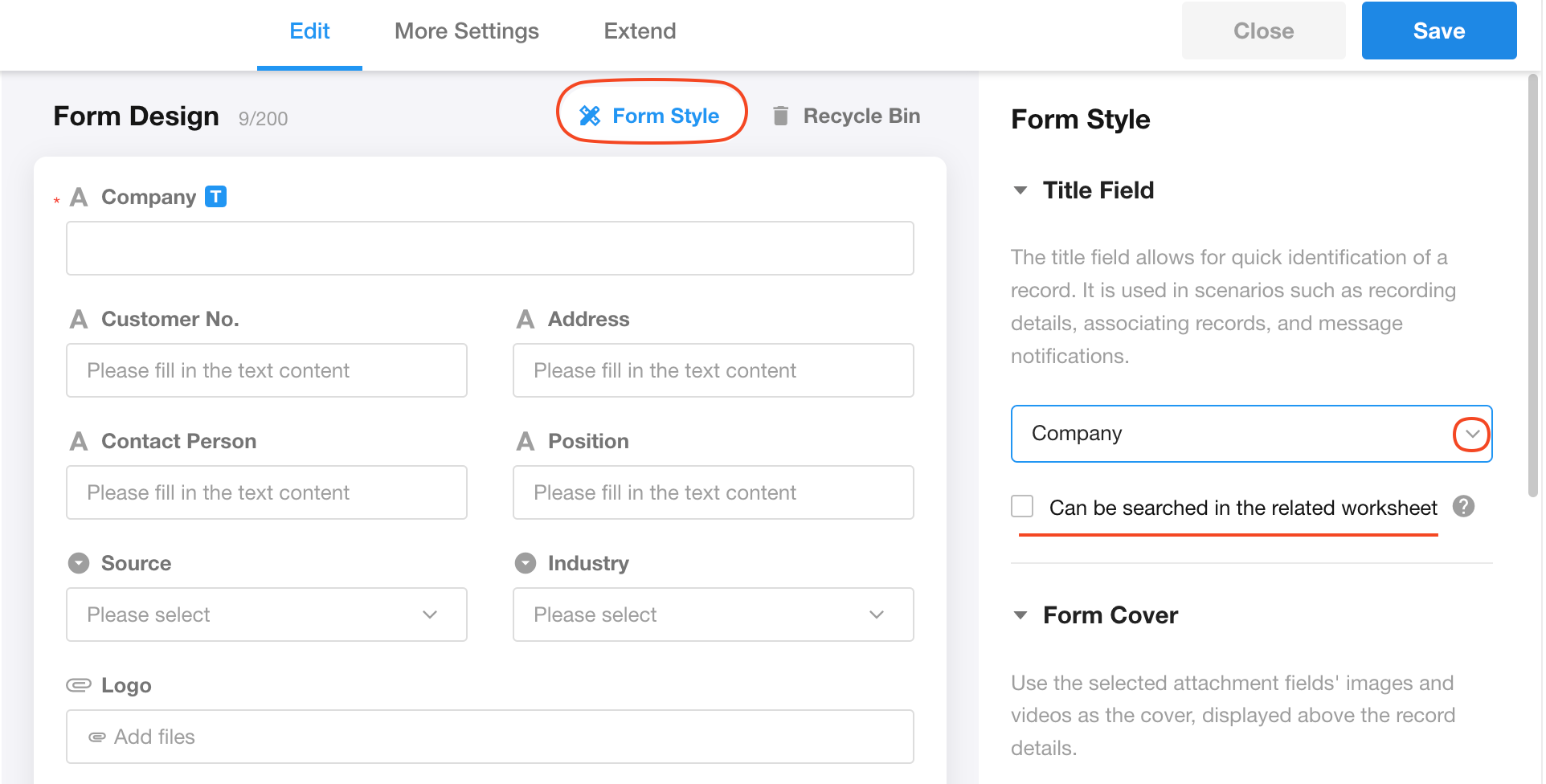1546x784 pixels.
Task: Click the dropdown type icon beside Industry
Action: 526,563
